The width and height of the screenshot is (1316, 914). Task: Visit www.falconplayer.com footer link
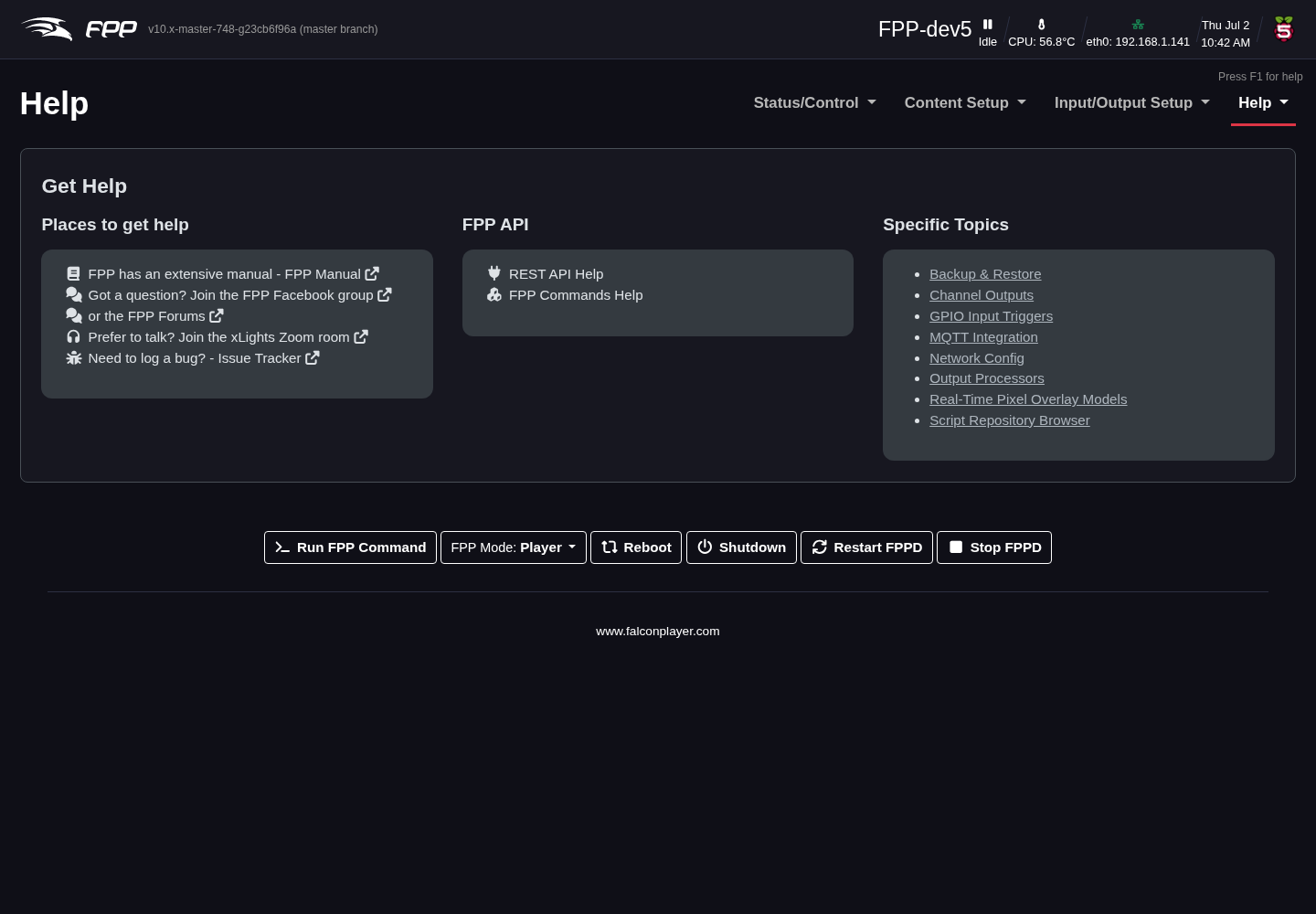(x=658, y=632)
